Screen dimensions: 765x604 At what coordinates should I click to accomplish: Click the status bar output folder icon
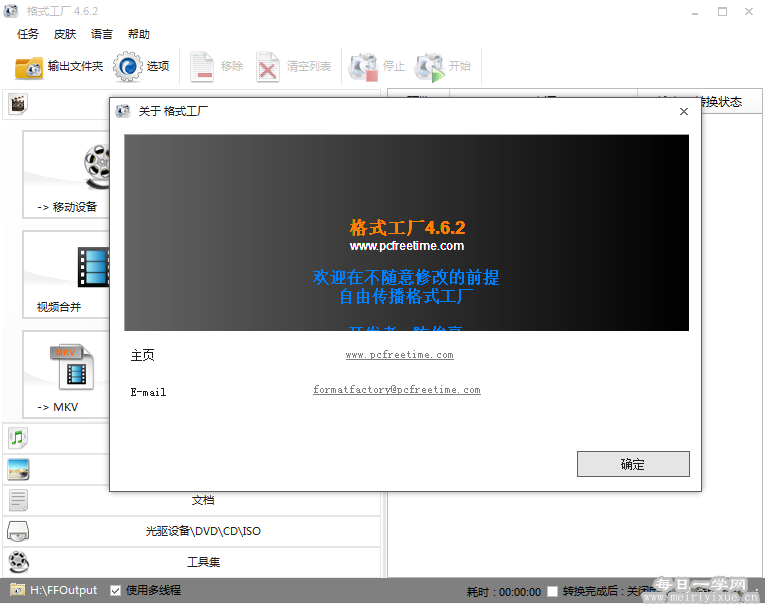(x=18, y=590)
